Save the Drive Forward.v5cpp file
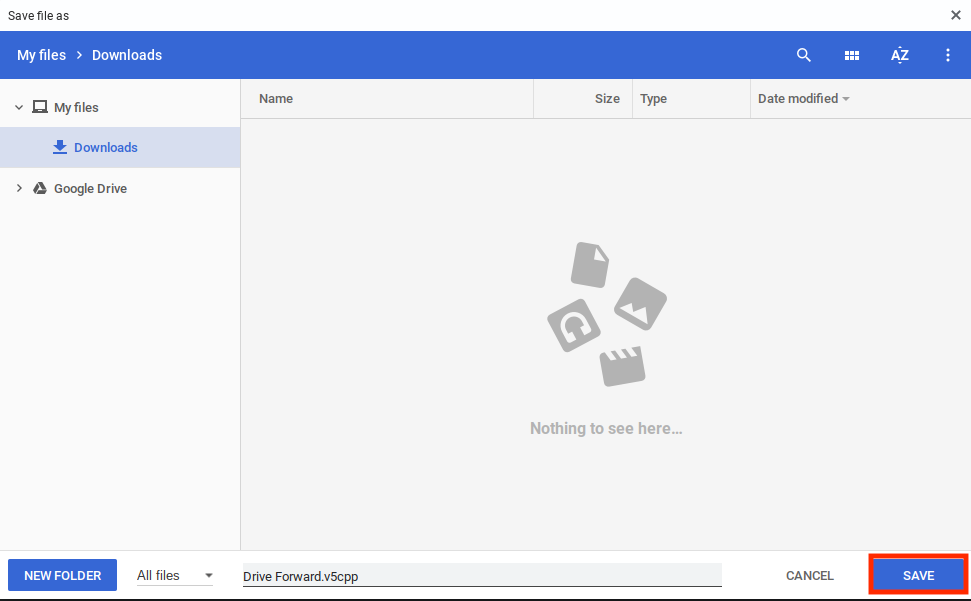971x601 pixels. [916, 575]
